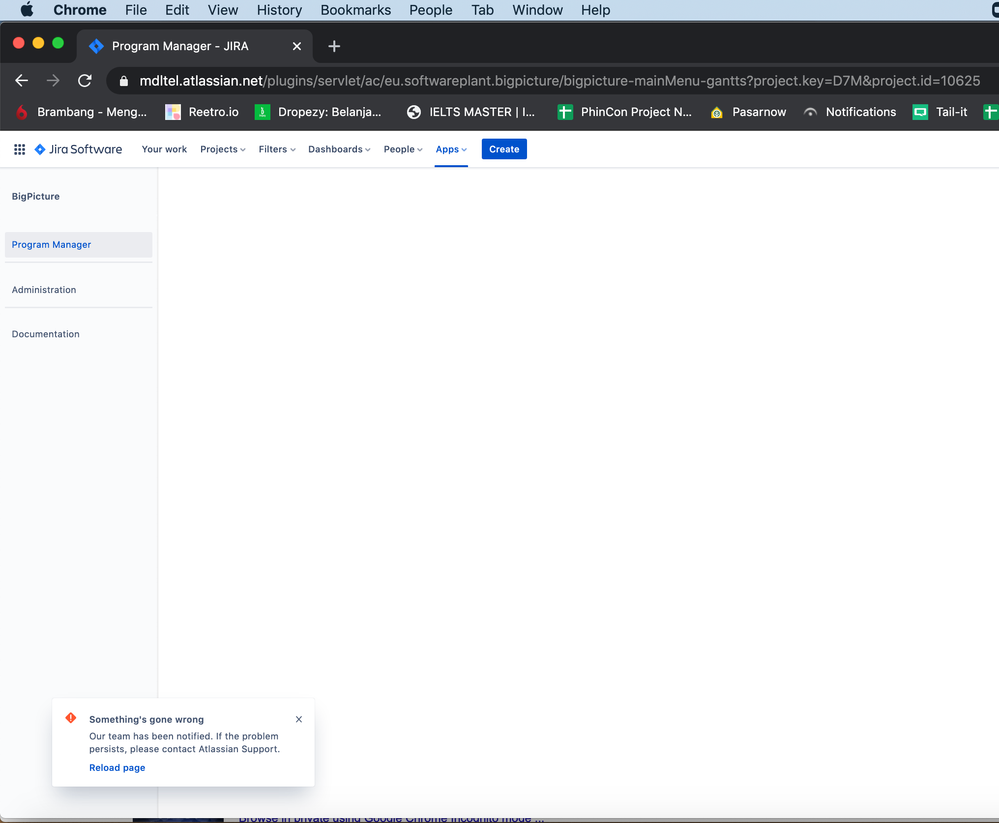Click the browser address bar
The height and width of the screenshot is (823, 999).
[x=400, y=80]
